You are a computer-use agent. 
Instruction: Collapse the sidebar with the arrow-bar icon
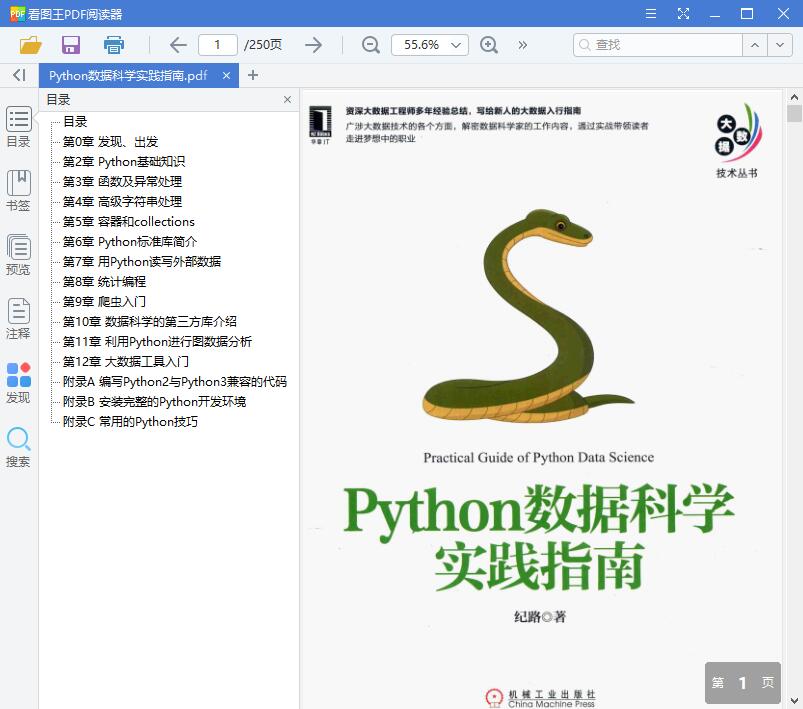[19, 75]
